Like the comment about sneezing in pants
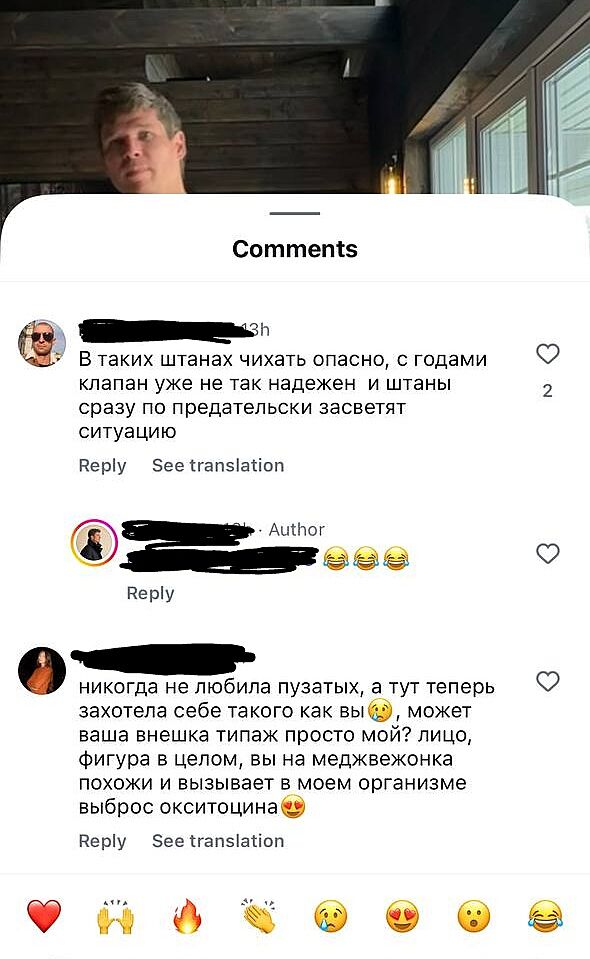Image resolution: width=590 pixels, height=959 pixels. [548, 354]
